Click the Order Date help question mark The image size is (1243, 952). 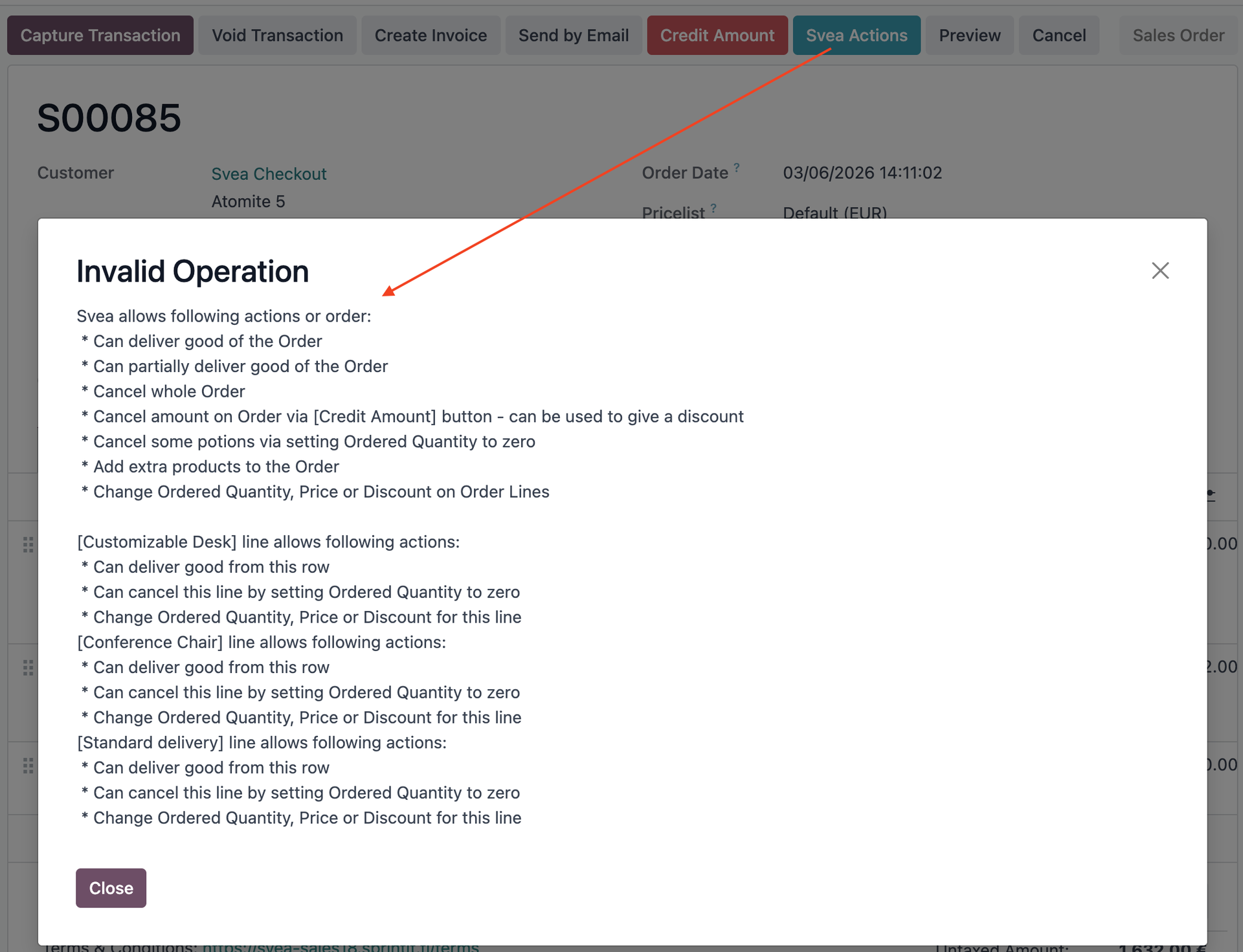[x=737, y=168]
